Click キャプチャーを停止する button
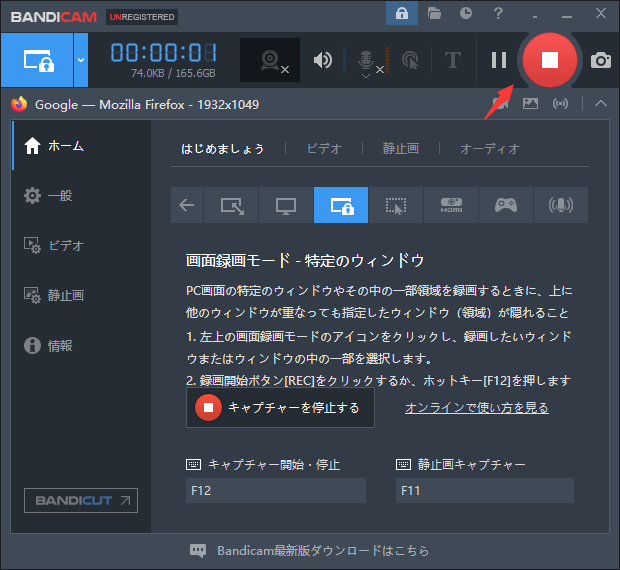Image resolution: width=620 pixels, height=570 pixels. pos(280,408)
